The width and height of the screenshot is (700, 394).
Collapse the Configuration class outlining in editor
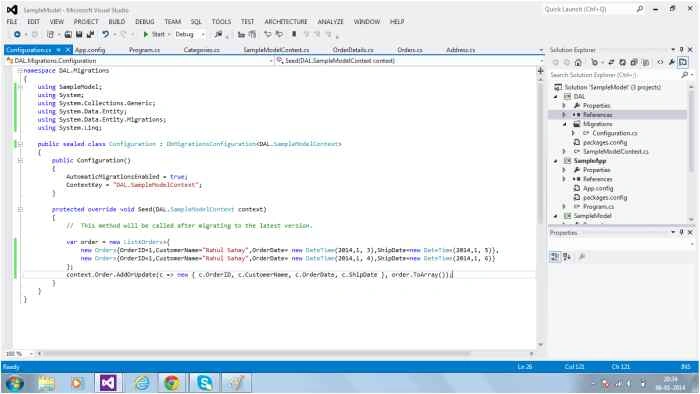pos(20,144)
